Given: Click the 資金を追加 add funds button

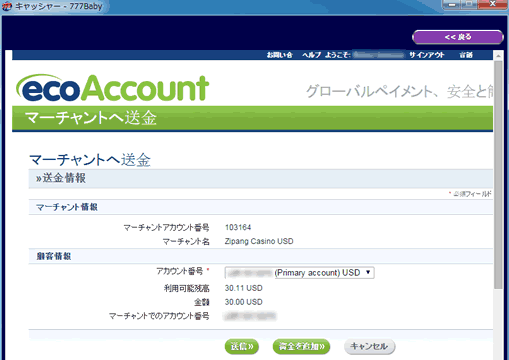Looking at the screenshot, I should 301,347.
